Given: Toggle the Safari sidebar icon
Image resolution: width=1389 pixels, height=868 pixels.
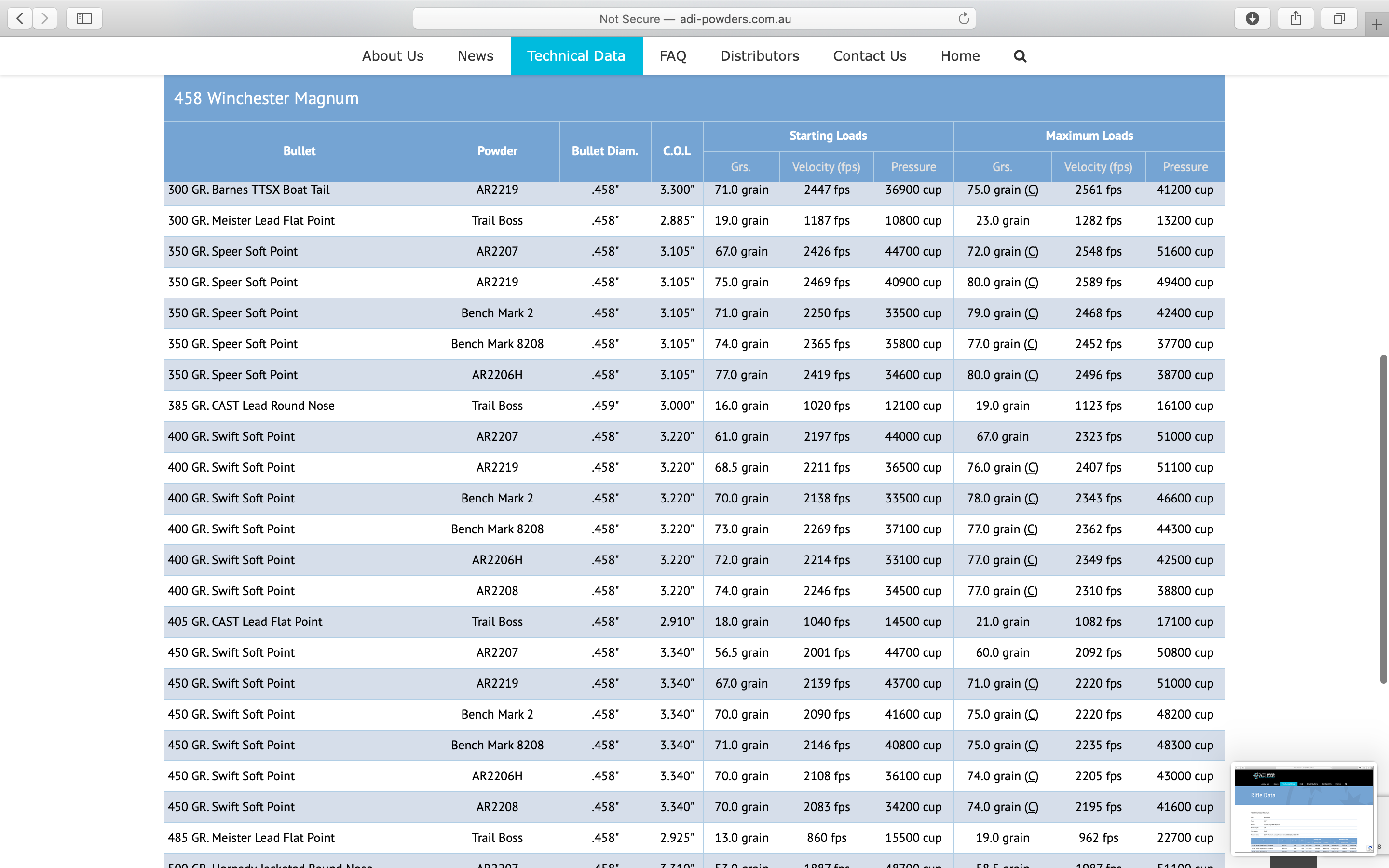Looking at the screenshot, I should (x=84, y=18).
